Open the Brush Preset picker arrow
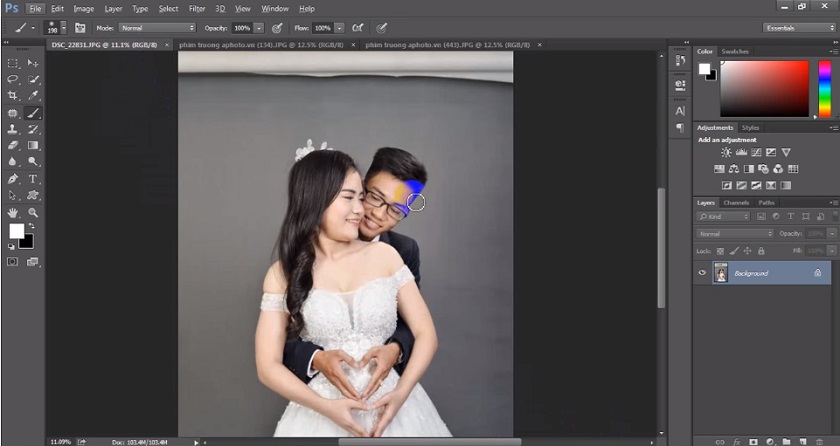The height and width of the screenshot is (446, 840). coord(64,28)
